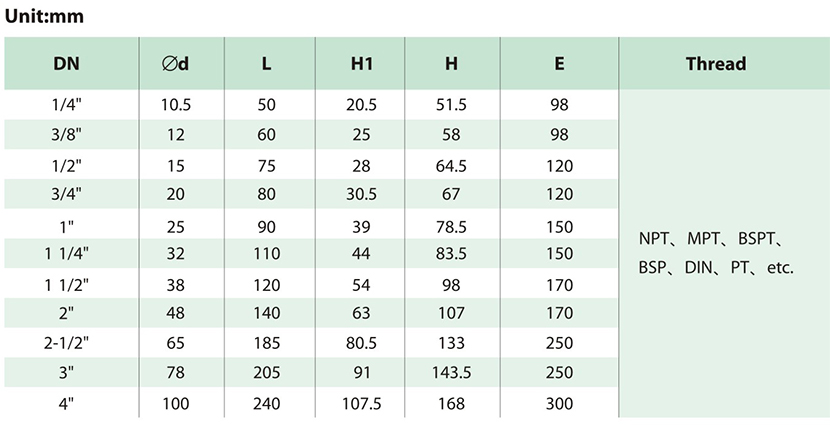
Task: Select the Thread column header
Action: coord(716,63)
